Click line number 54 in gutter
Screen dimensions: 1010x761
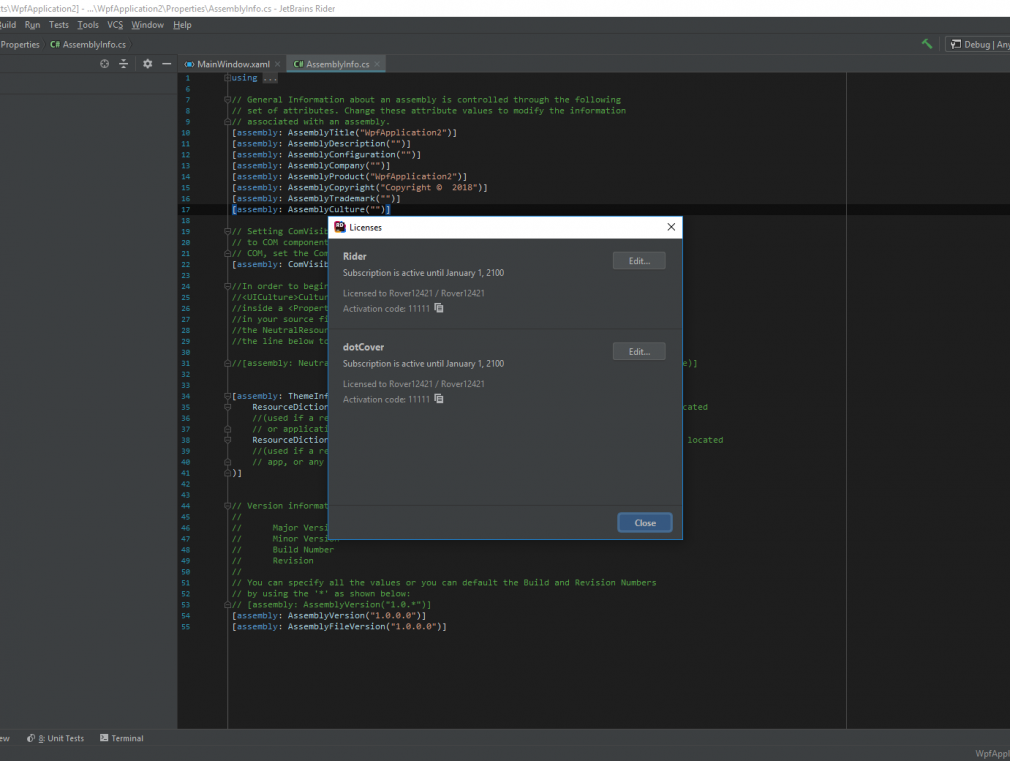tap(186, 615)
